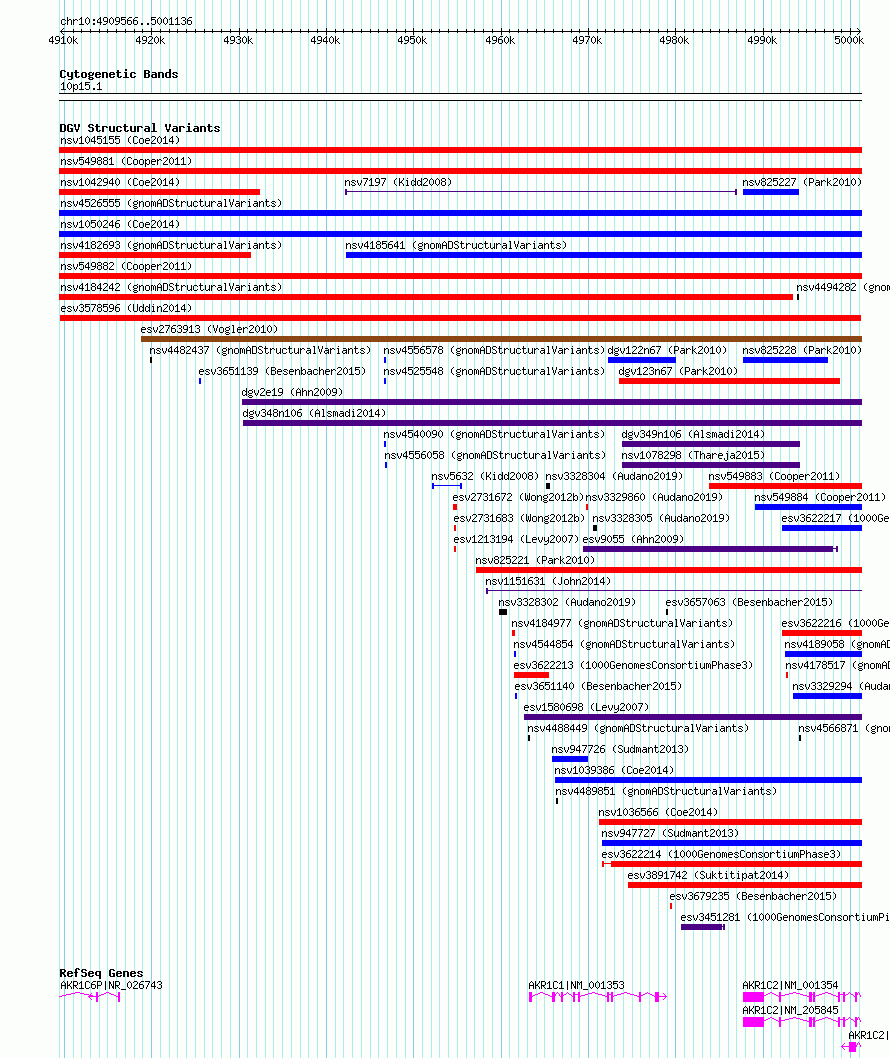Click the nsv4185641 gnomAD variant label
Screen dimensions: 890x1058
(456, 246)
